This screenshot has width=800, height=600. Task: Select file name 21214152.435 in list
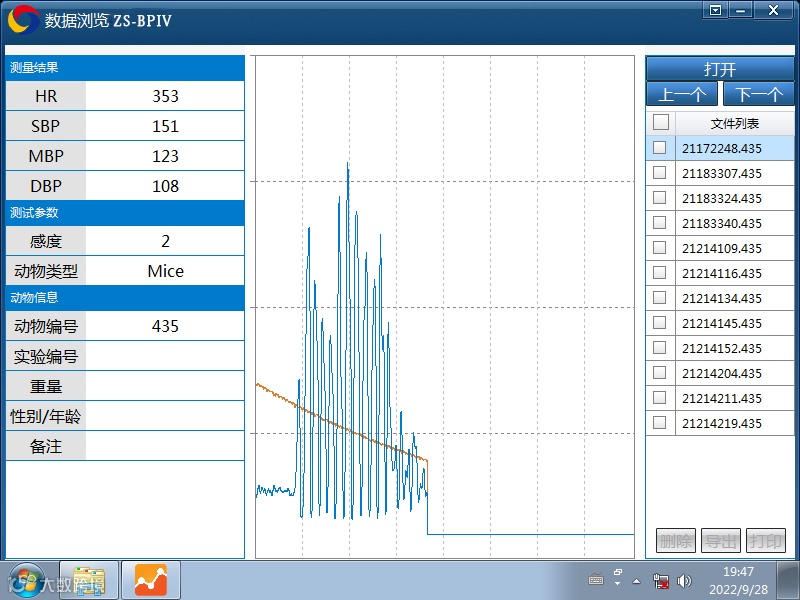click(x=721, y=348)
